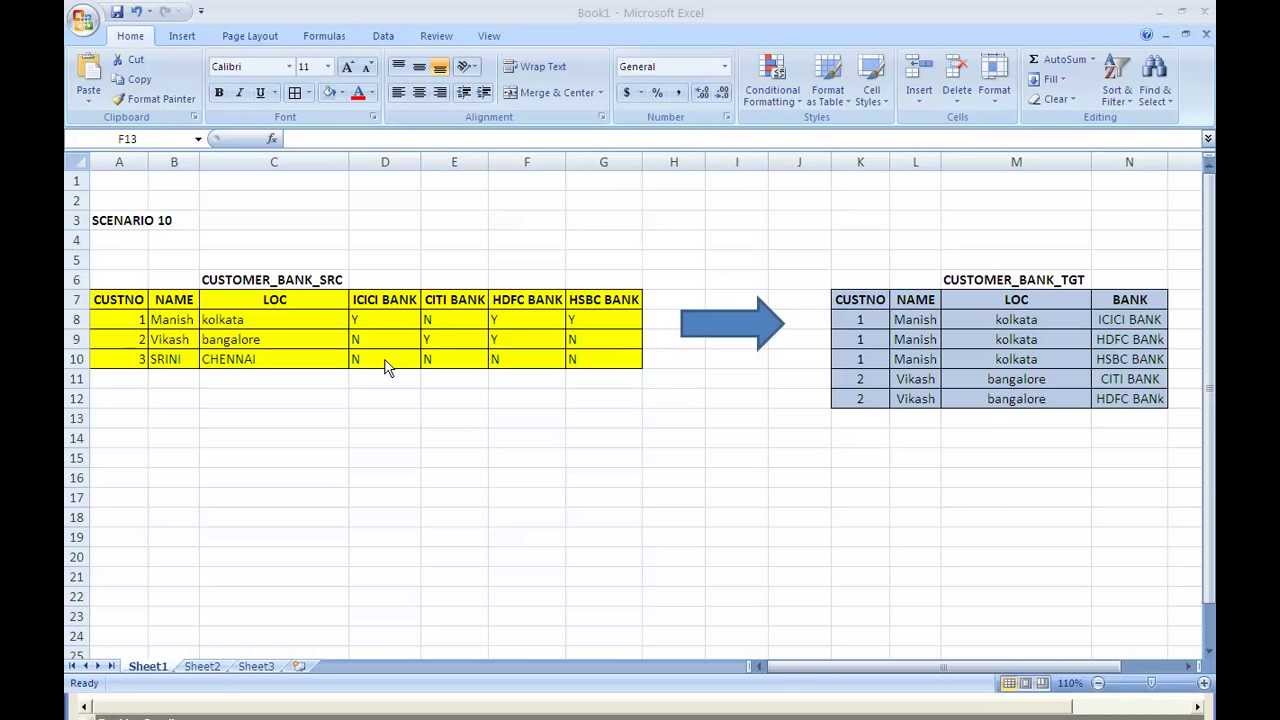This screenshot has height=720, width=1280.
Task: Open Format as Table gallery
Action: 828,80
